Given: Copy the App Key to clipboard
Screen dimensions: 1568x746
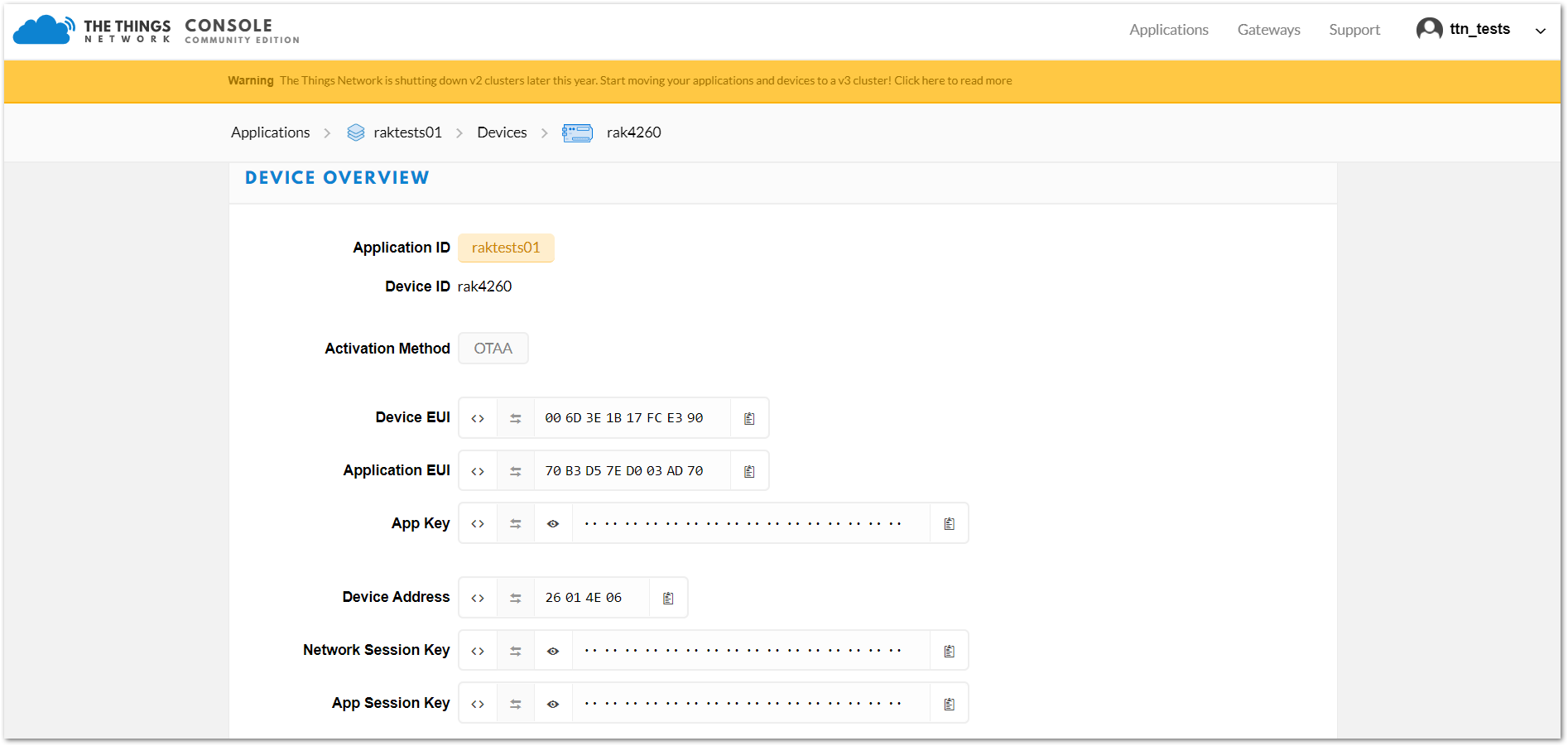Looking at the screenshot, I should coord(950,523).
